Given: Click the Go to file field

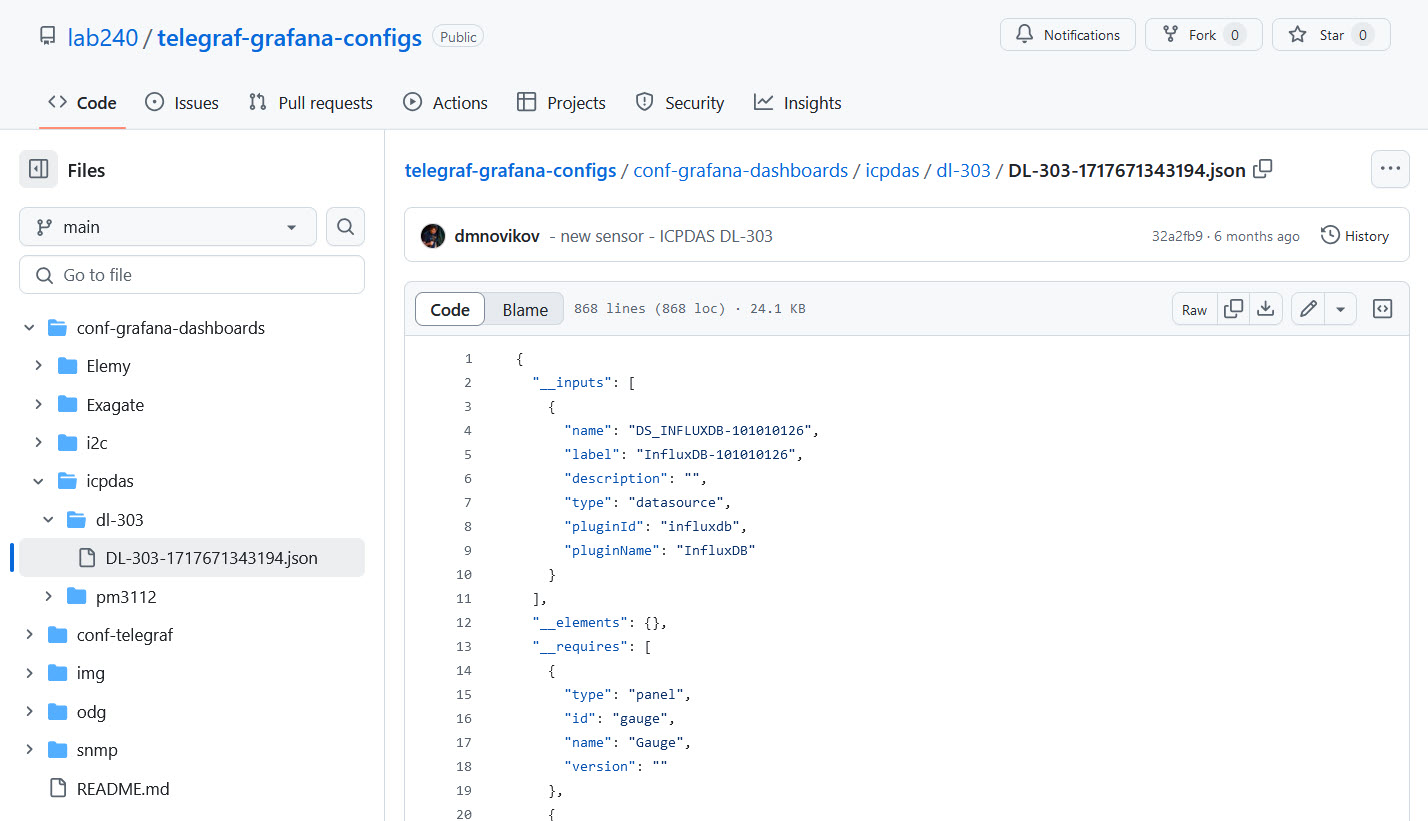Looking at the screenshot, I should 191,274.
